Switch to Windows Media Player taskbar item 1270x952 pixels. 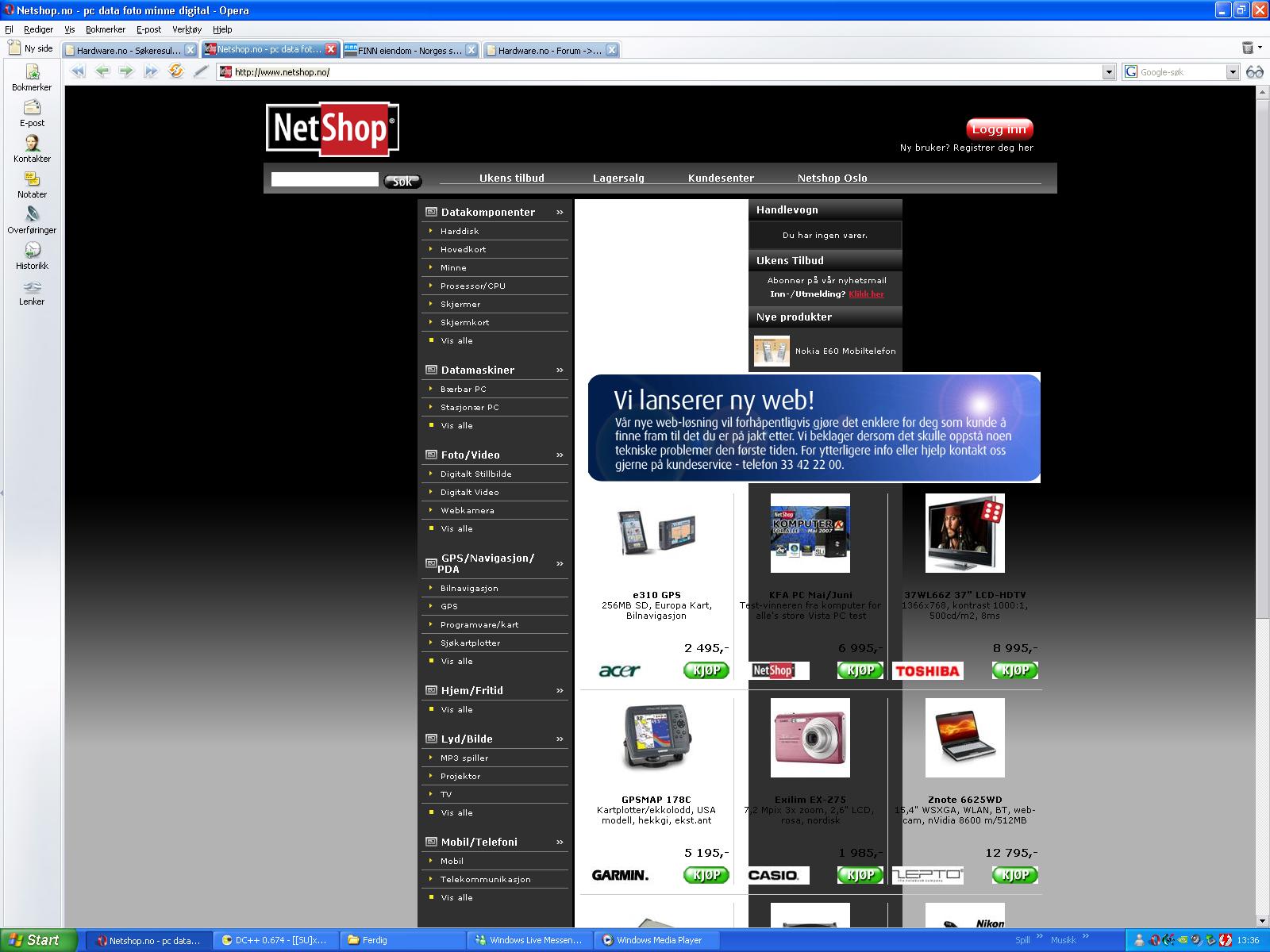(658, 940)
